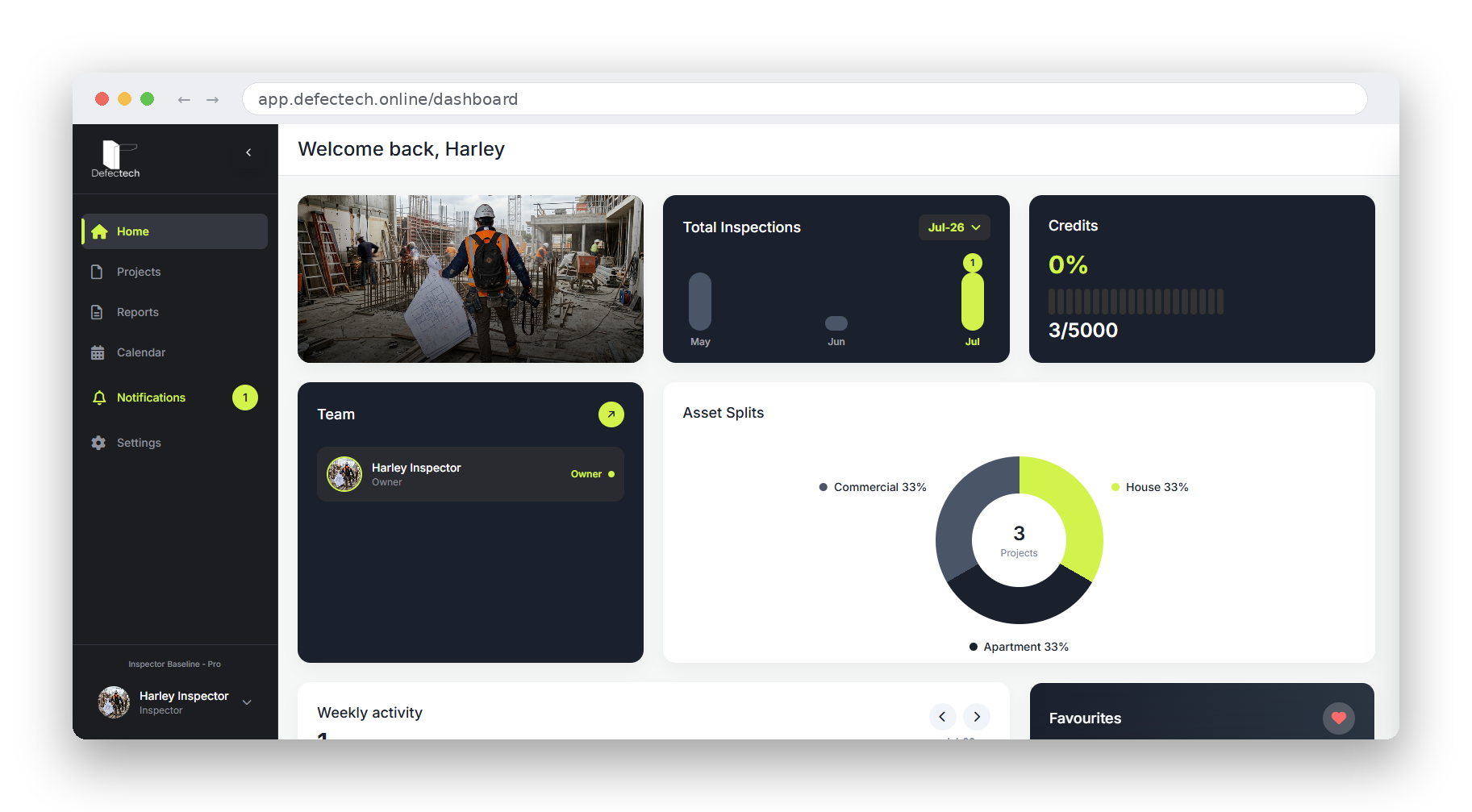Click the Owner role badge
Screen dimensions: 1472x812
pyautogui.click(x=593, y=474)
